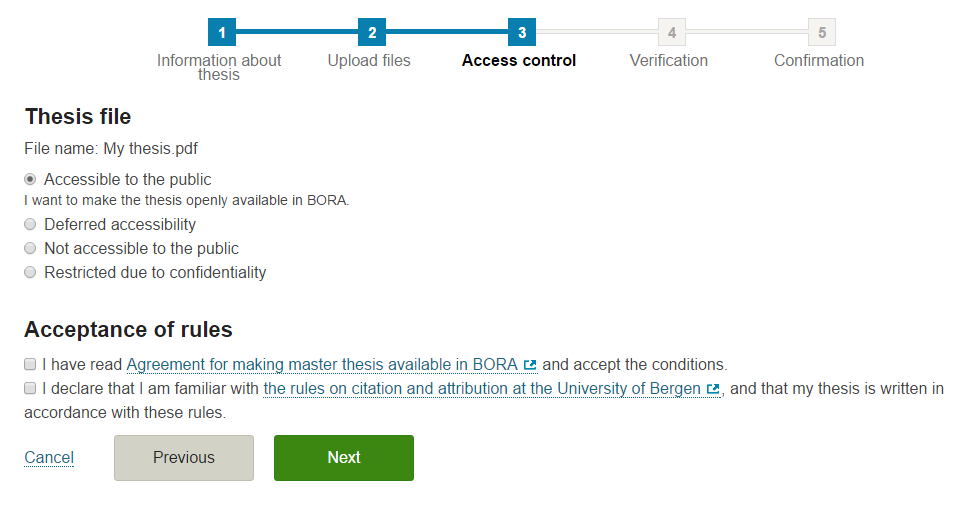Click step 3 square icon
The height and width of the screenshot is (512, 964).
point(522,32)
